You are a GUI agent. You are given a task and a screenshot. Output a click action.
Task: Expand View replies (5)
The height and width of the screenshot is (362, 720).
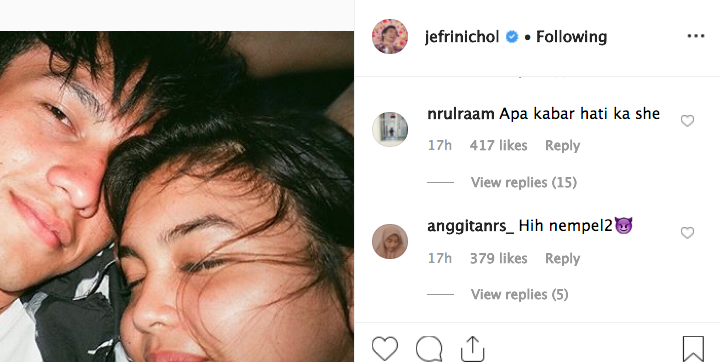pyautogui.click(x=519, y=294)
